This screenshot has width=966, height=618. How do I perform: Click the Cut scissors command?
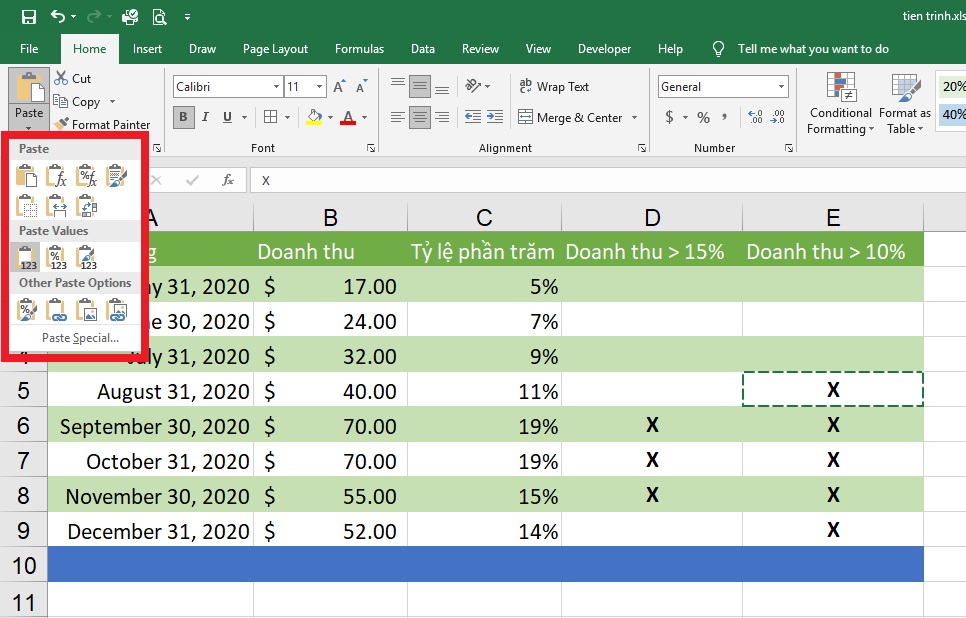pyautogui.click(x=72, y=78)
